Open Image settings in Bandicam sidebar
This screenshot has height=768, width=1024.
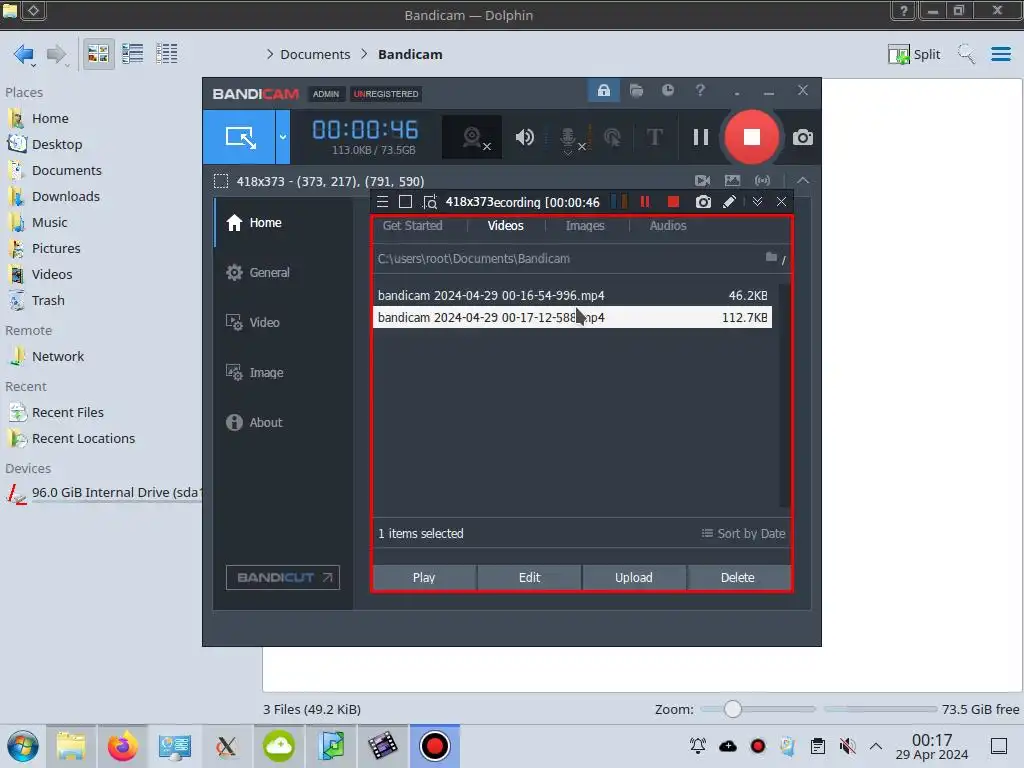coord(283,372)
